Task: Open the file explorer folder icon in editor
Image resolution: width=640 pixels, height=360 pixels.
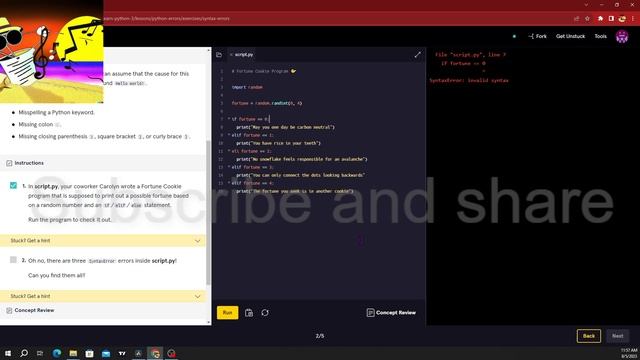Action: tap(219, 55)
